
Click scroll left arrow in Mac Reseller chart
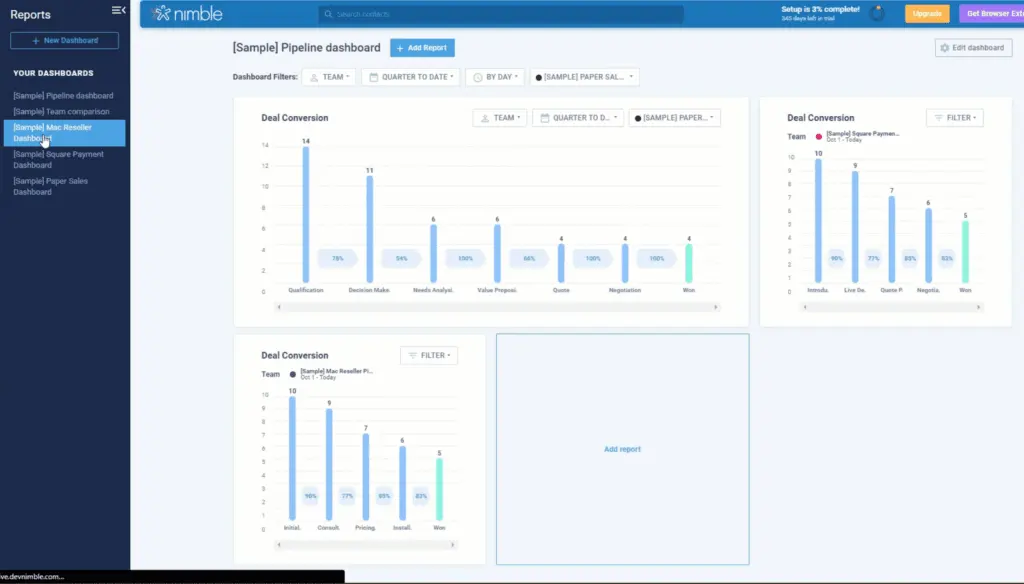click(279, 544)
